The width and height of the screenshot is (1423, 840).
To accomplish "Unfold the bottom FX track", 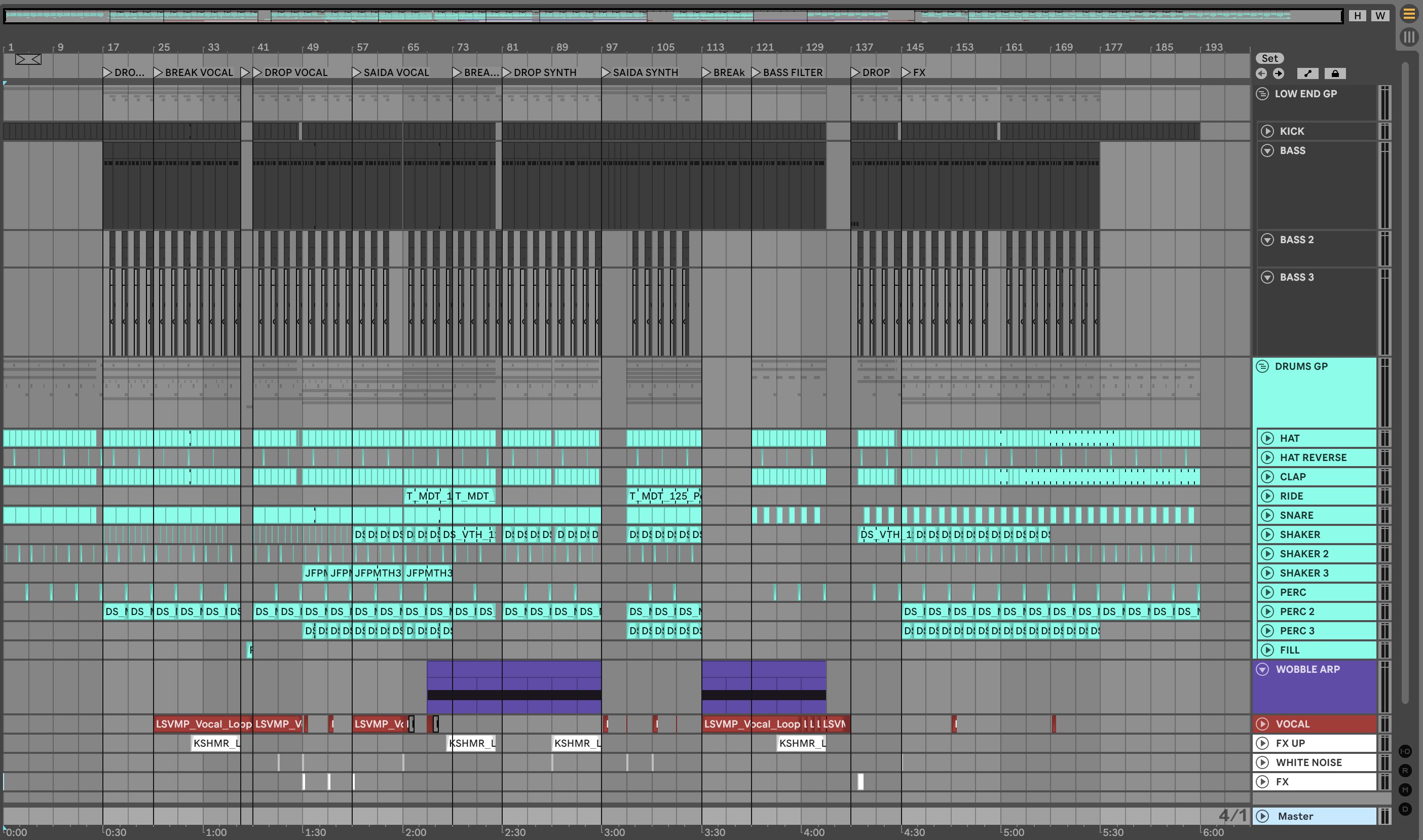I will click(1262, 782).
